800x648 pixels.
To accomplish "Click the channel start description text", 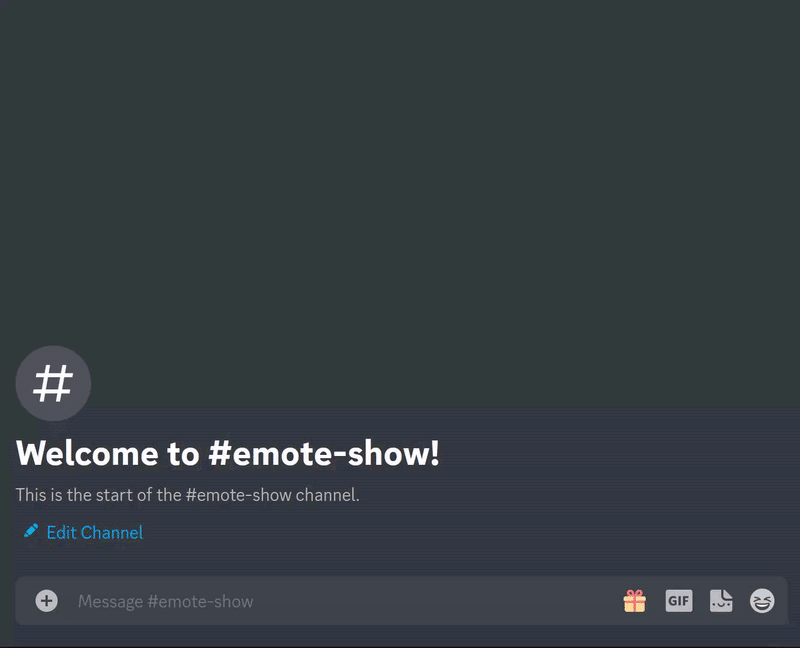I will click(x=187, y=495).
